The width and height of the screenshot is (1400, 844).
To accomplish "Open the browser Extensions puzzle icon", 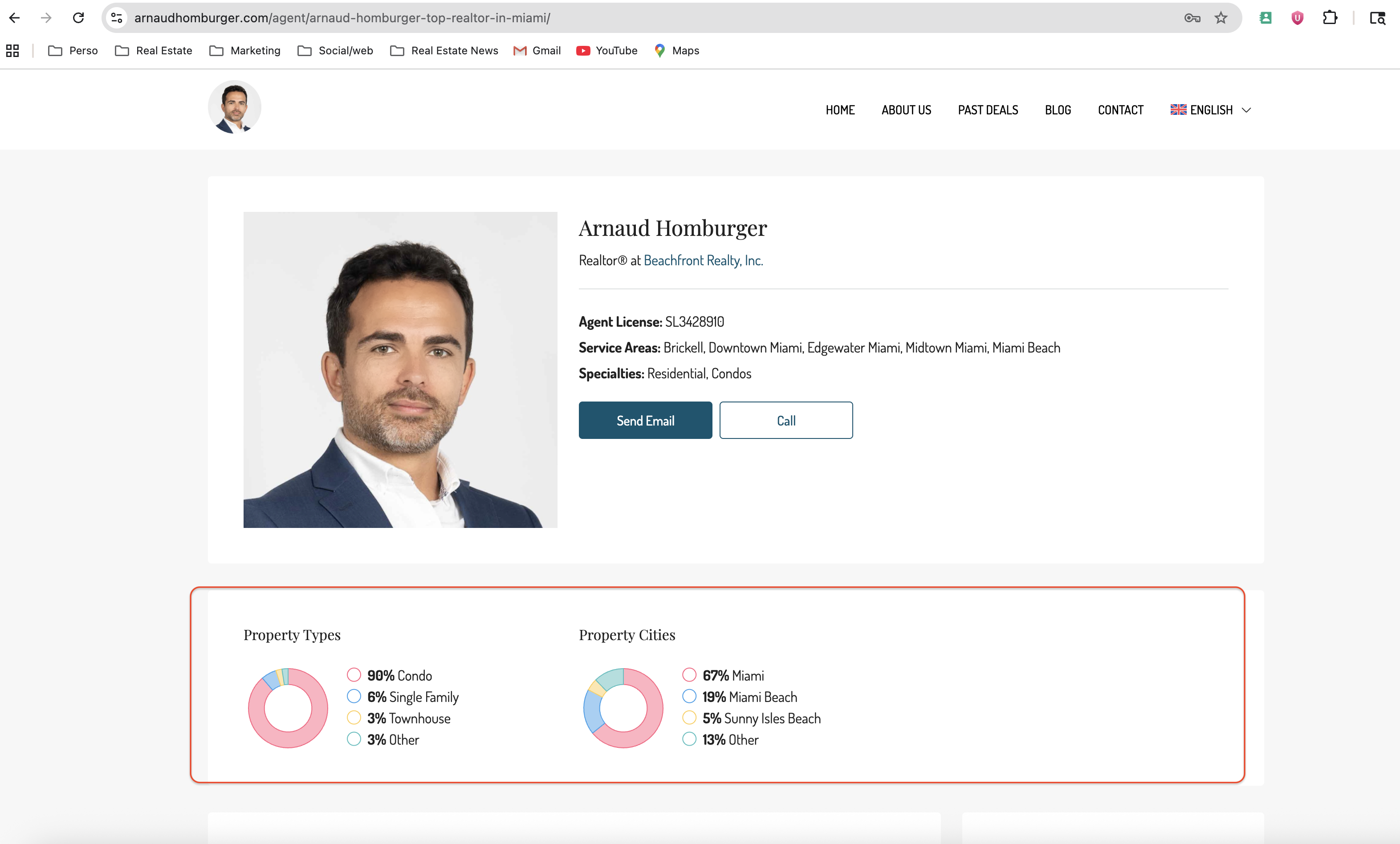I will coord(1330,18).
